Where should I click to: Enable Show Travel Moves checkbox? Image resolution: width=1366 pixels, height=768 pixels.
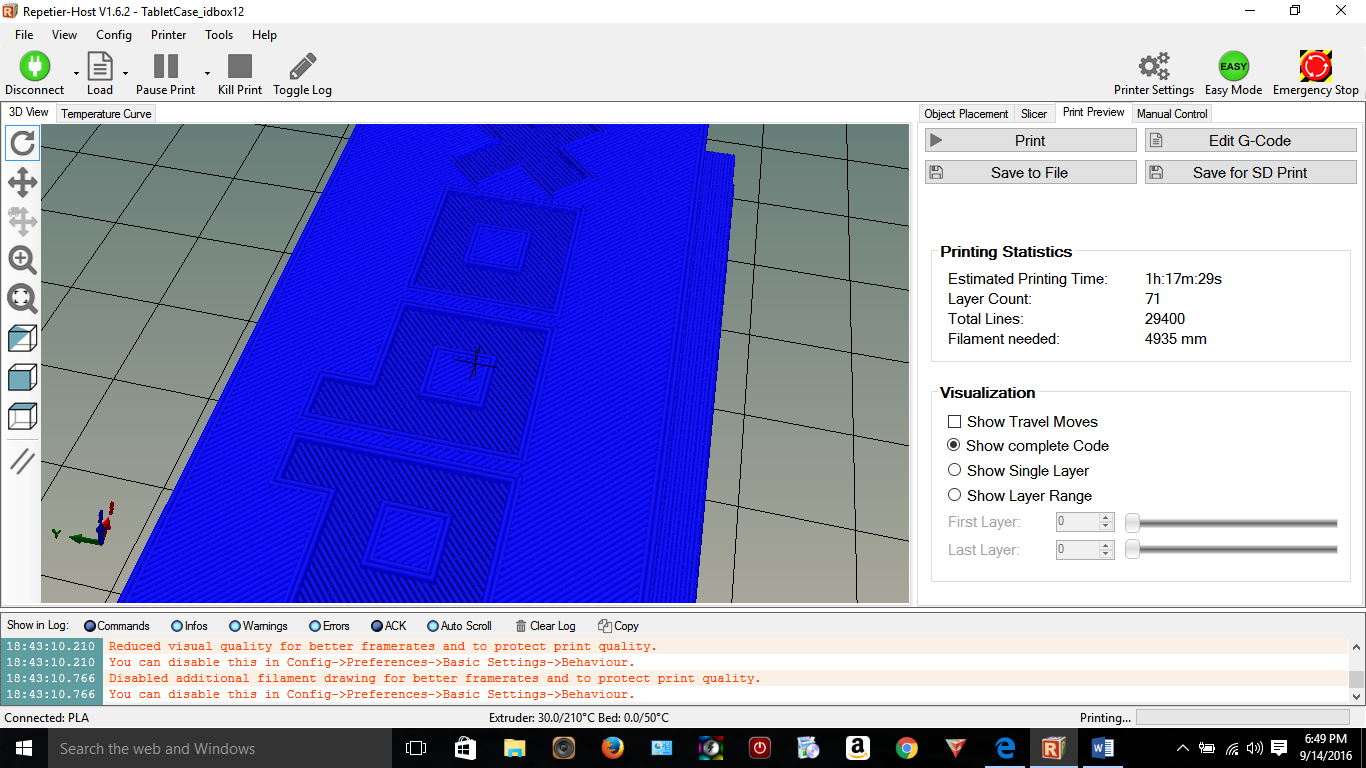click(954, 422)
